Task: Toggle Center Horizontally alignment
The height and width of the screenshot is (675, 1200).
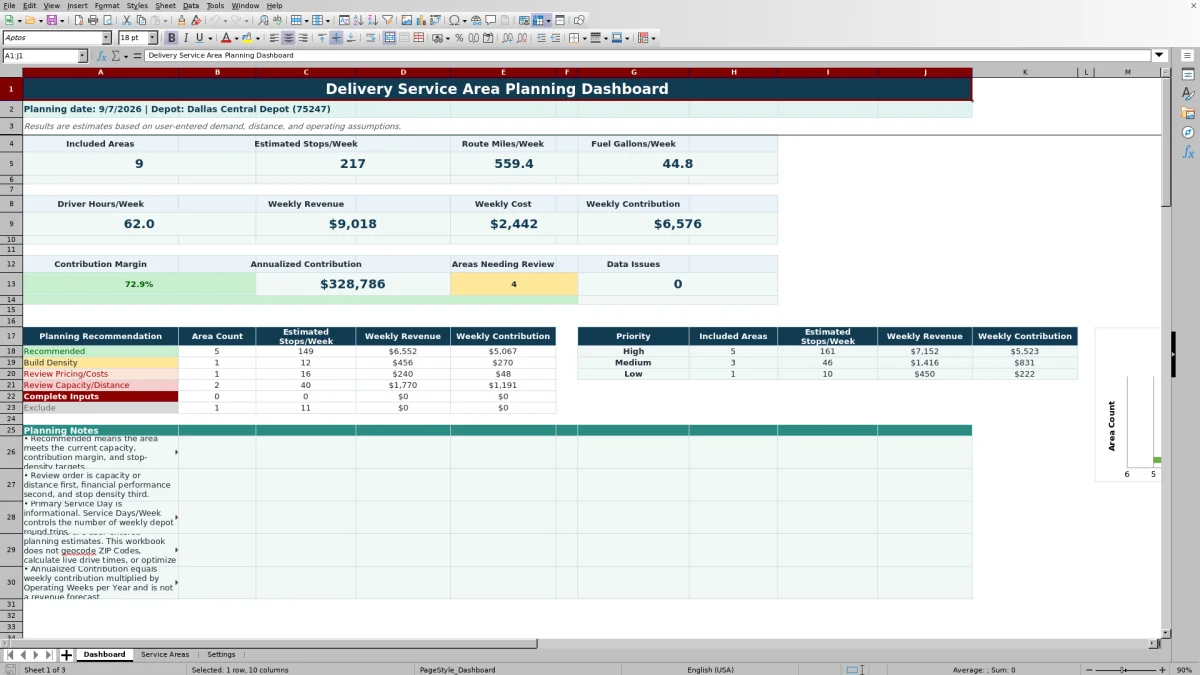Action: pos(288,38)
